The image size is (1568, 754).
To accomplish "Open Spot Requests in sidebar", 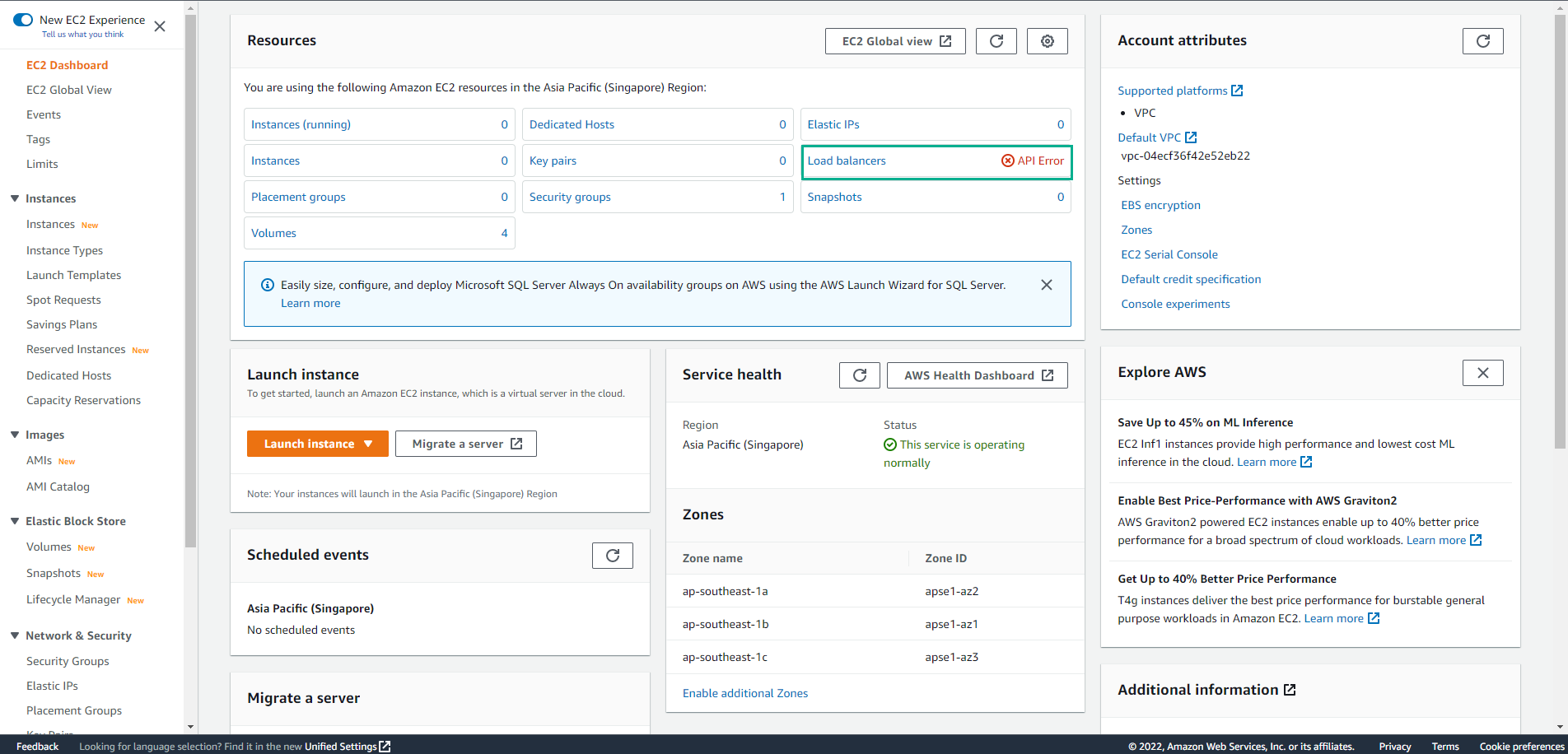I will click(x=63, y=300).
